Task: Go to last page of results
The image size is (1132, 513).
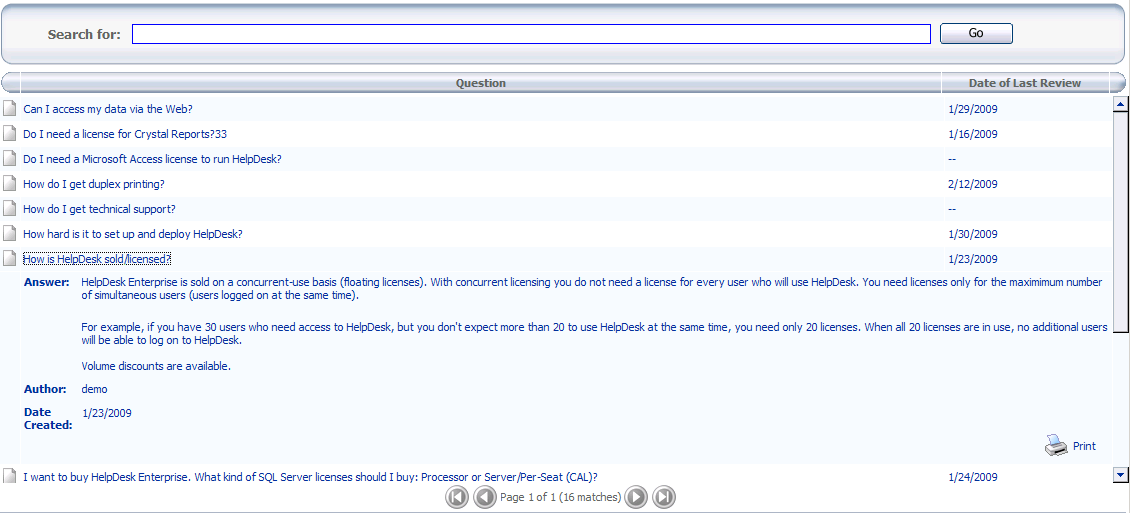Action: 664,497
